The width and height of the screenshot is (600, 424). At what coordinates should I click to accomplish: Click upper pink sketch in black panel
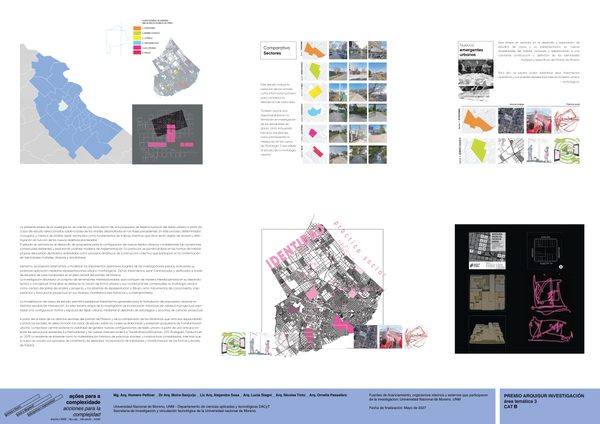(x=550, y=293)
